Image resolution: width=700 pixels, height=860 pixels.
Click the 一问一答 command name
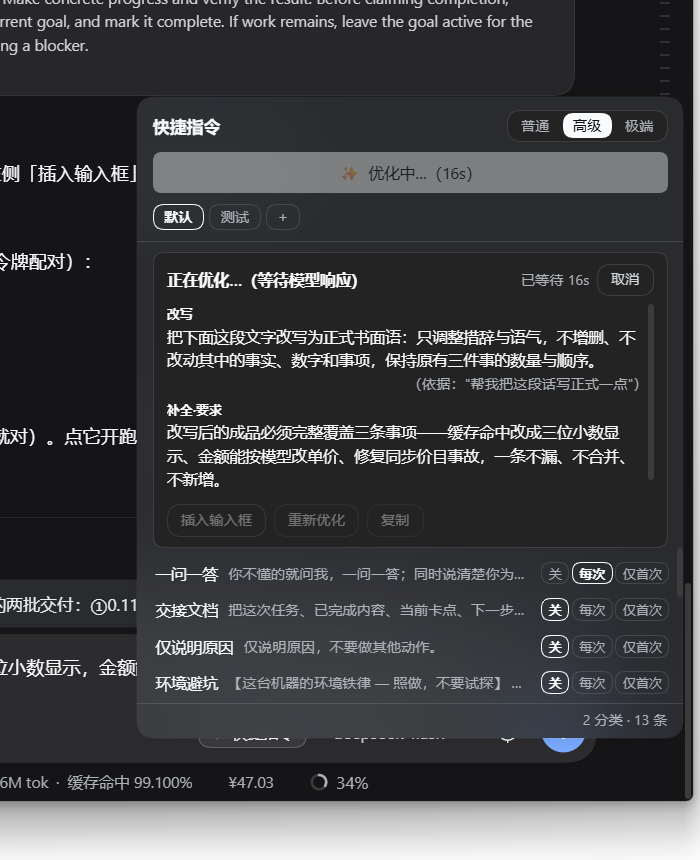[x=187, y=574]
